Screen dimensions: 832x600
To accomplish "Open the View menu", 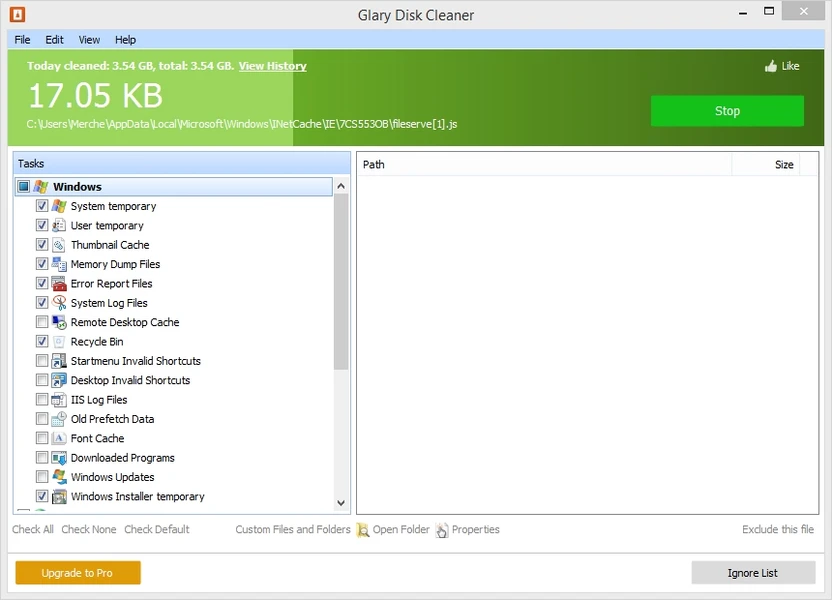I will point(89,40).
